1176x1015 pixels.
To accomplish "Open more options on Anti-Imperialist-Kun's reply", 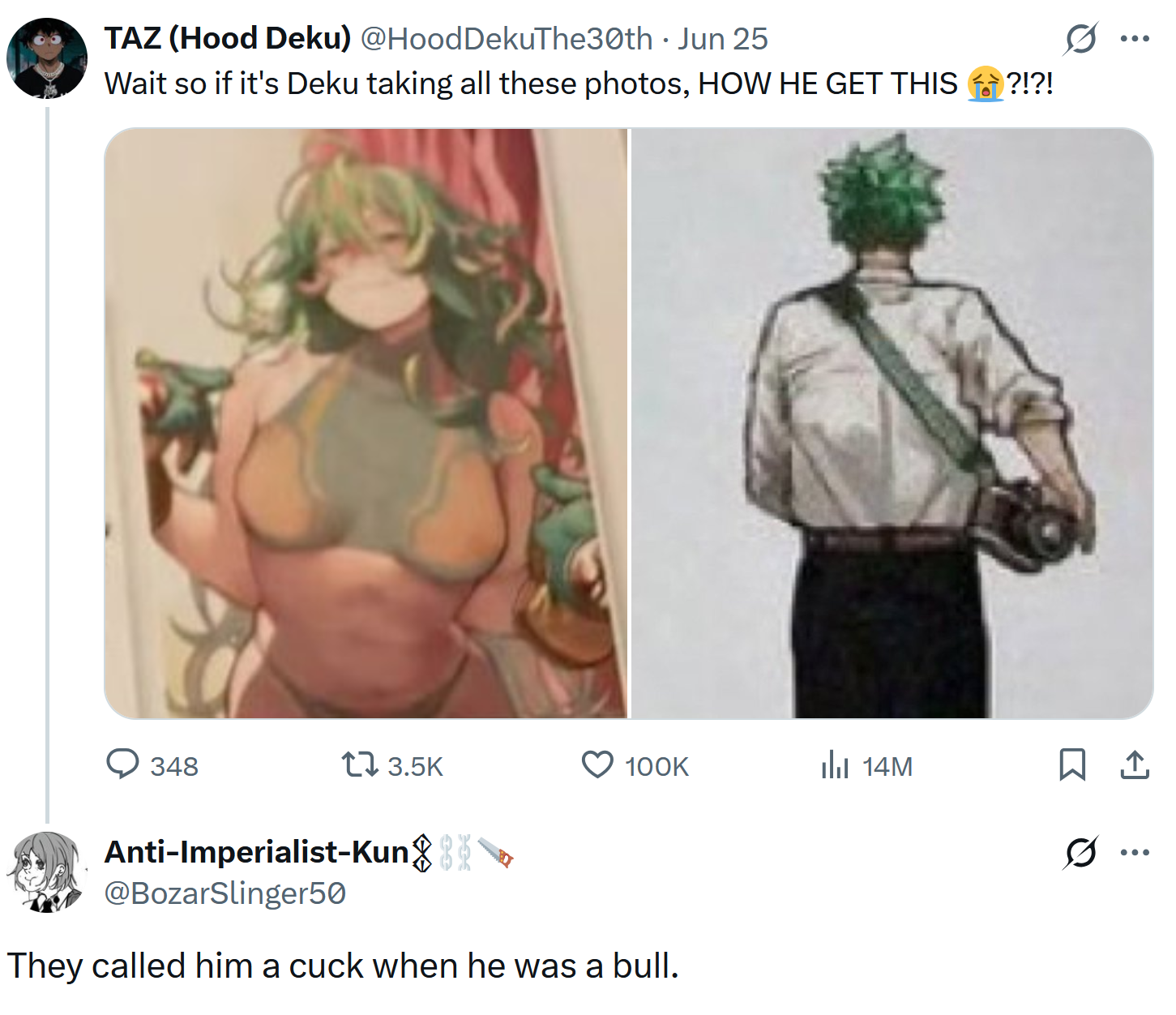I will (1135, 852).
